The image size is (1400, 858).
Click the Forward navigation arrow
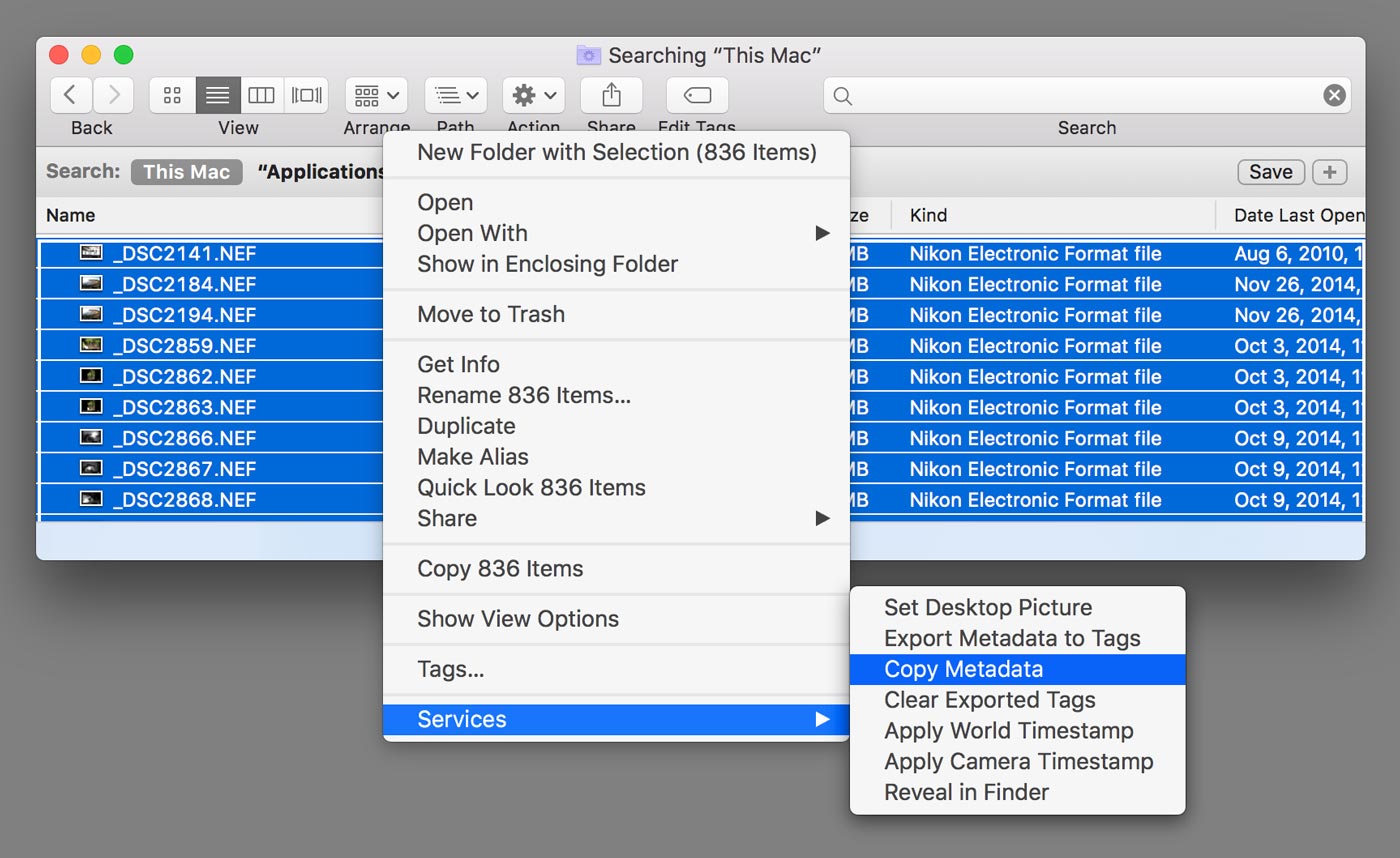point(113,95)
